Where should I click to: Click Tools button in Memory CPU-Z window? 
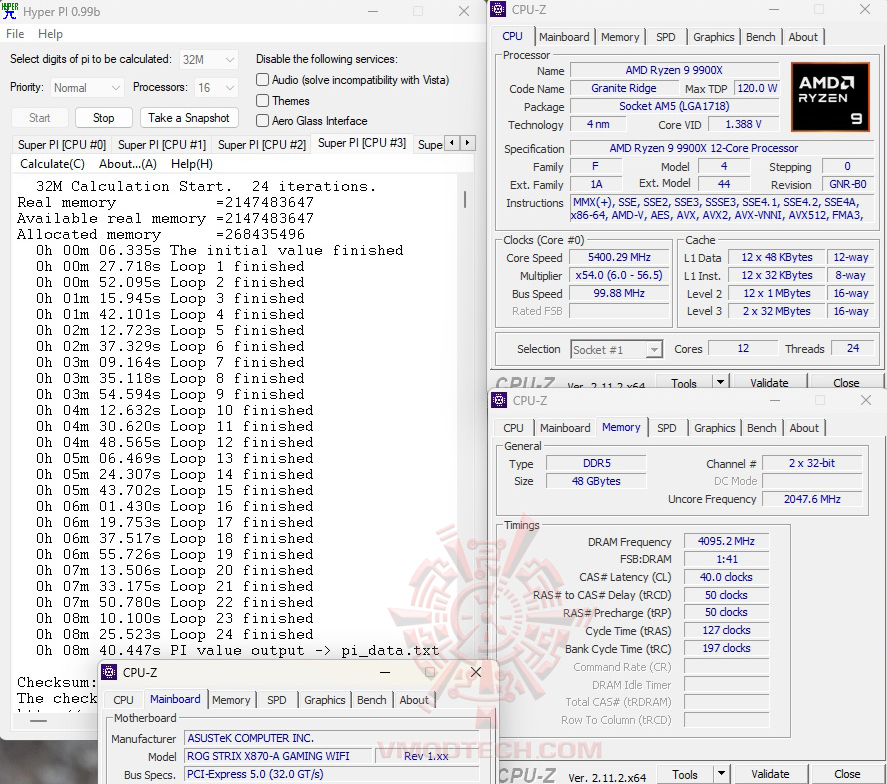point(684,774)
